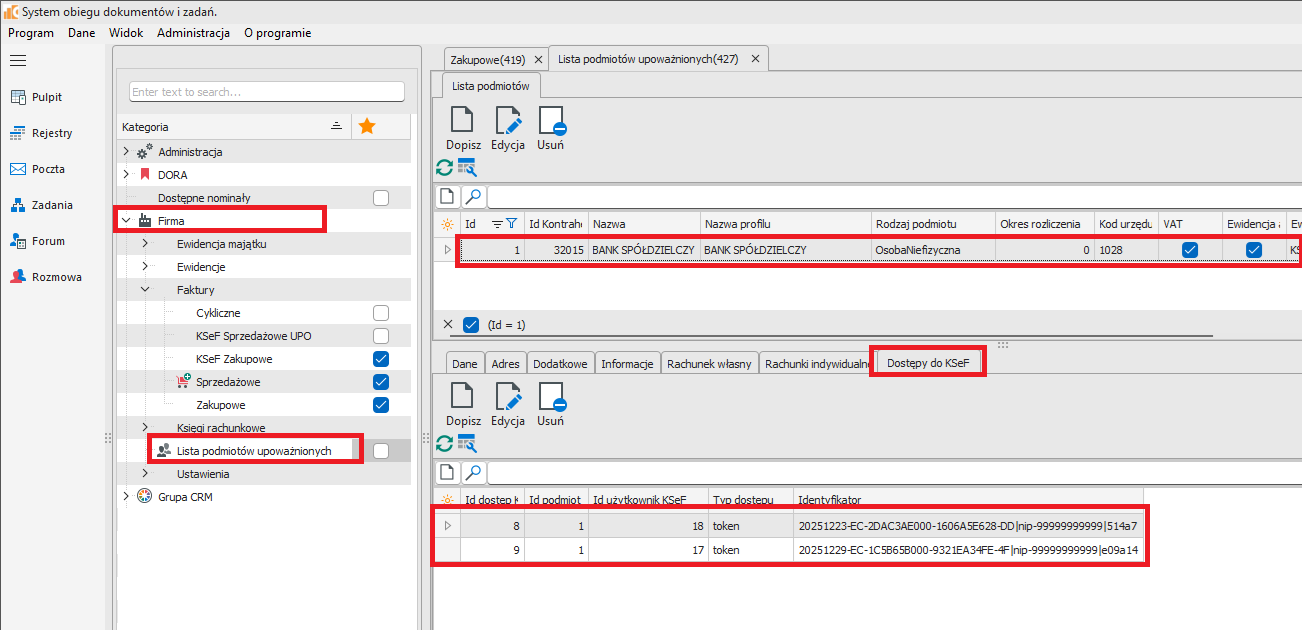Click the category search text field
Viewport: 1302px width, 630px height.
[266, 92]
